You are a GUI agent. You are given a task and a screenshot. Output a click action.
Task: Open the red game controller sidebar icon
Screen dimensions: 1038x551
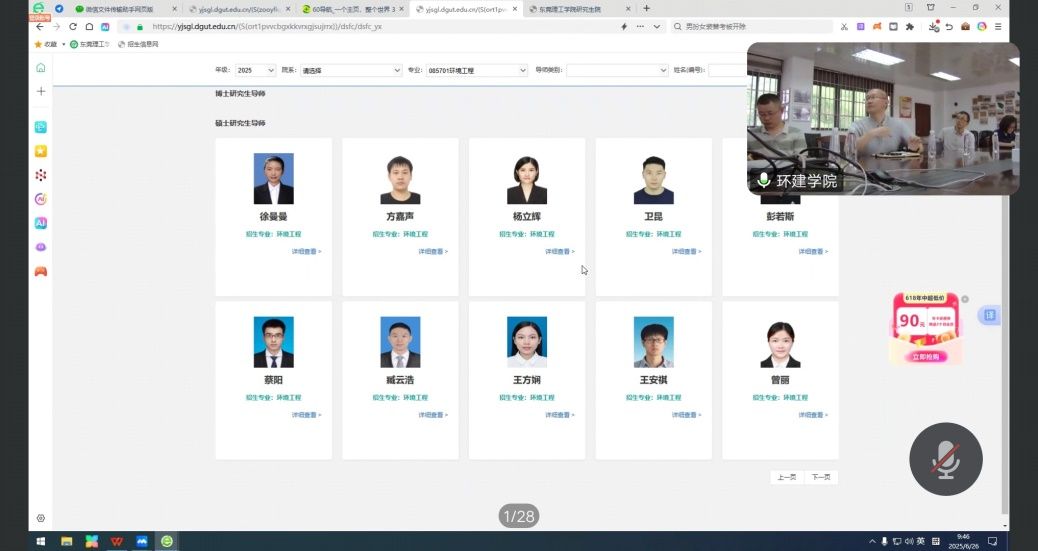click(41, 271)
